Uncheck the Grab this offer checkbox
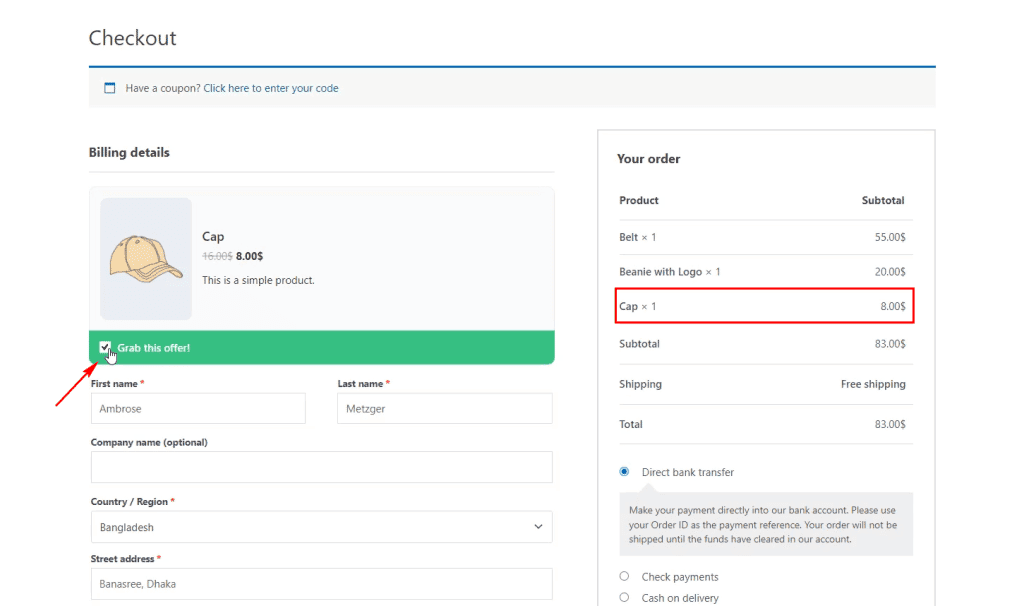 105,347
